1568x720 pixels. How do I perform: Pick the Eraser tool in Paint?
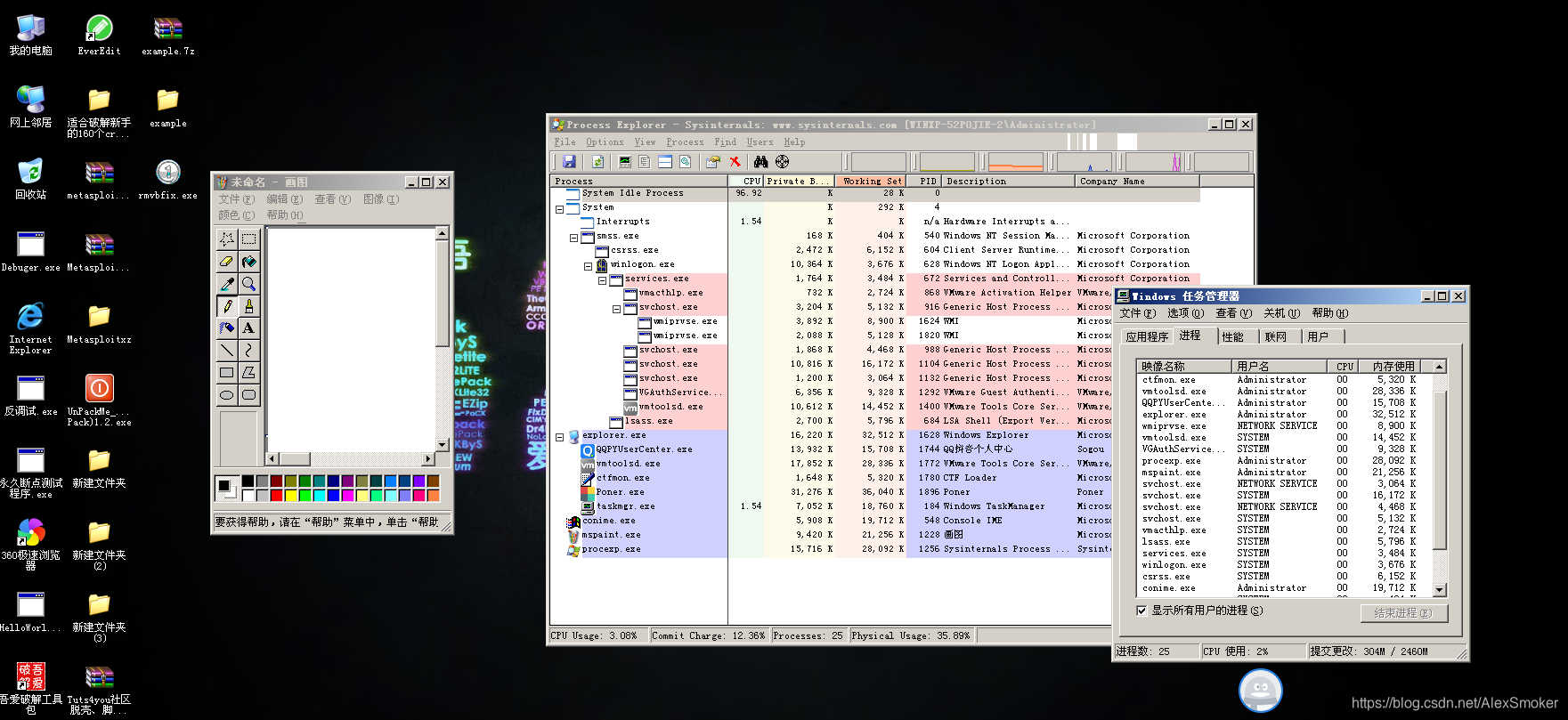coord(227,262)
